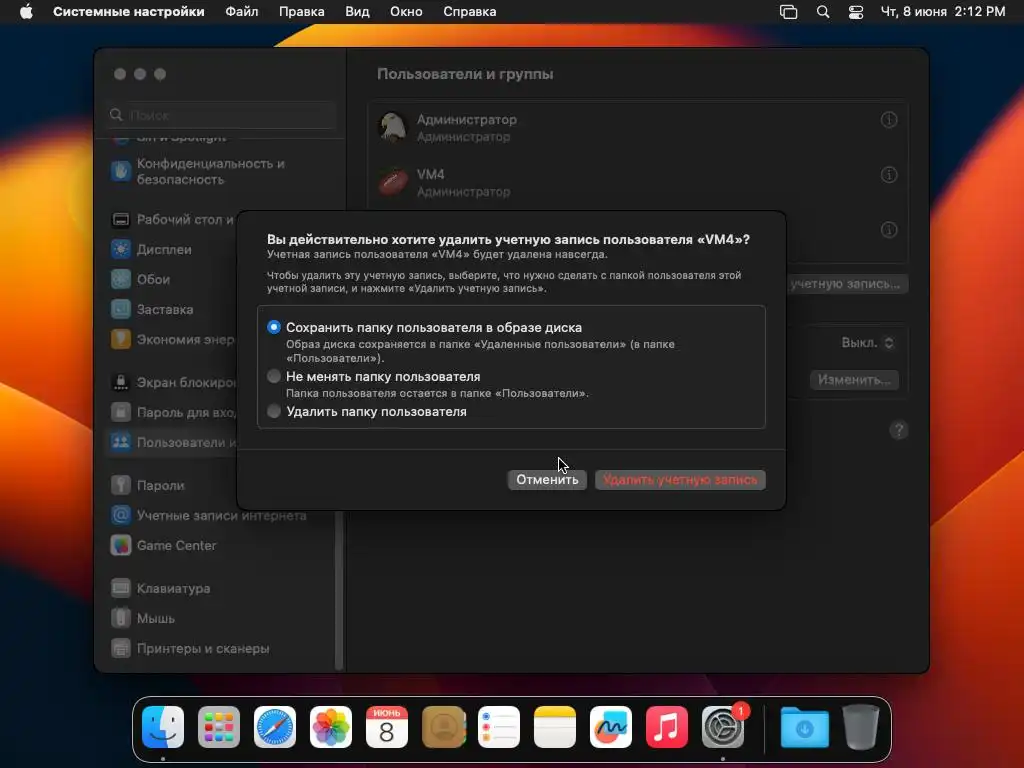
Task: Open Принтеры и сканеры settings
Action: (222, 648)
